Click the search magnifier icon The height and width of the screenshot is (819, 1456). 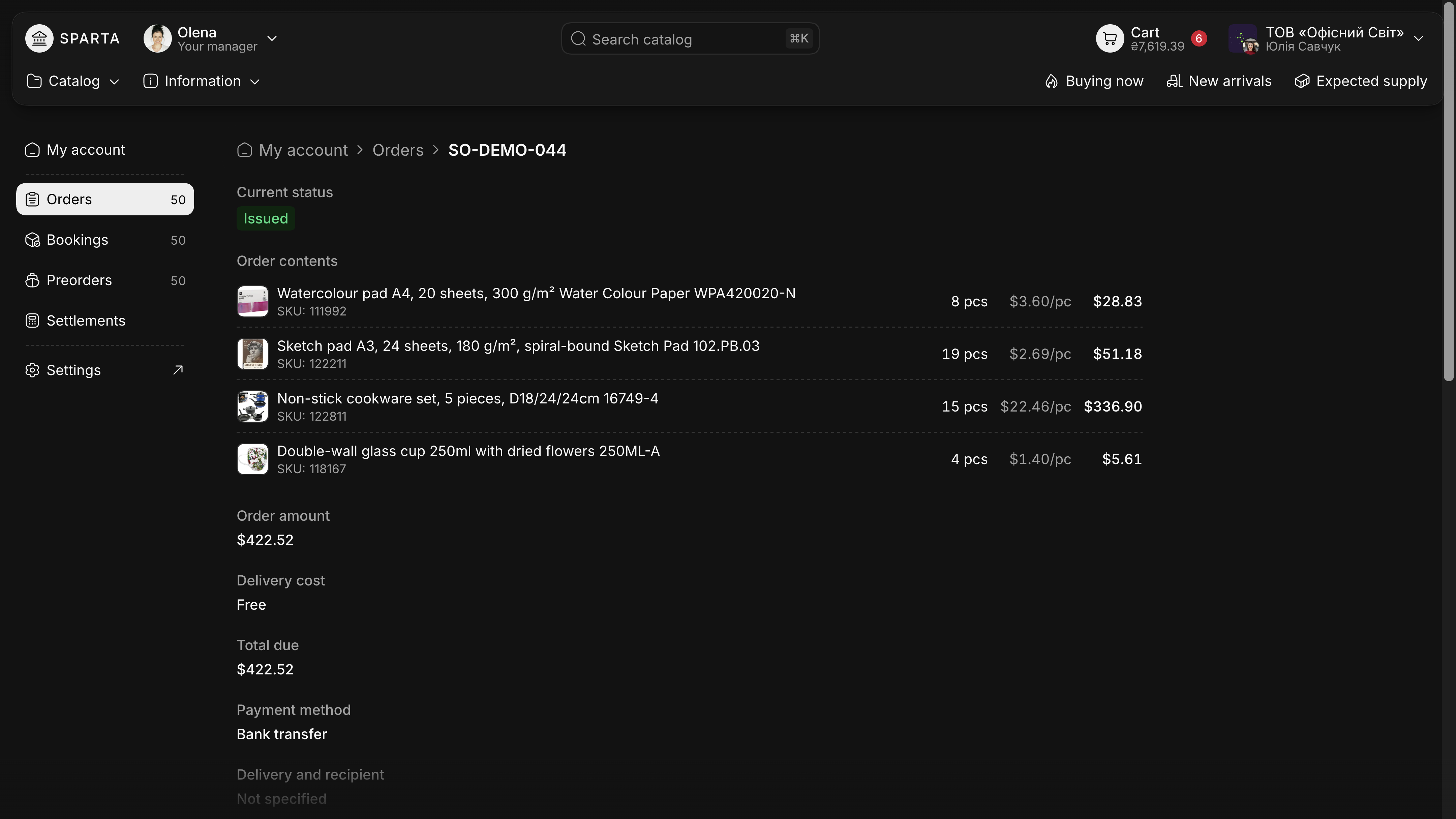[x=578, y=38]
